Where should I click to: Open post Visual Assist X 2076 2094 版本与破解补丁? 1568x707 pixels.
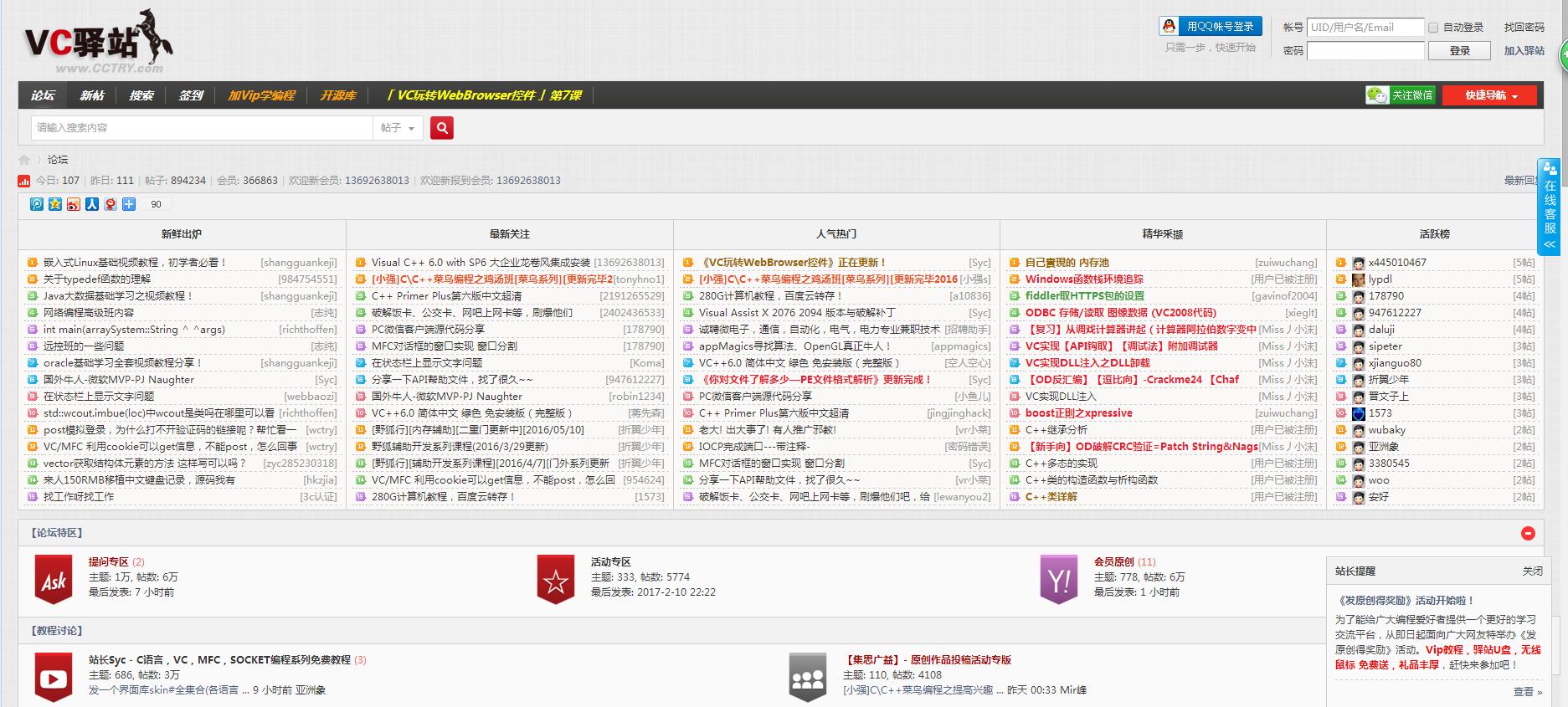[797, 313]
